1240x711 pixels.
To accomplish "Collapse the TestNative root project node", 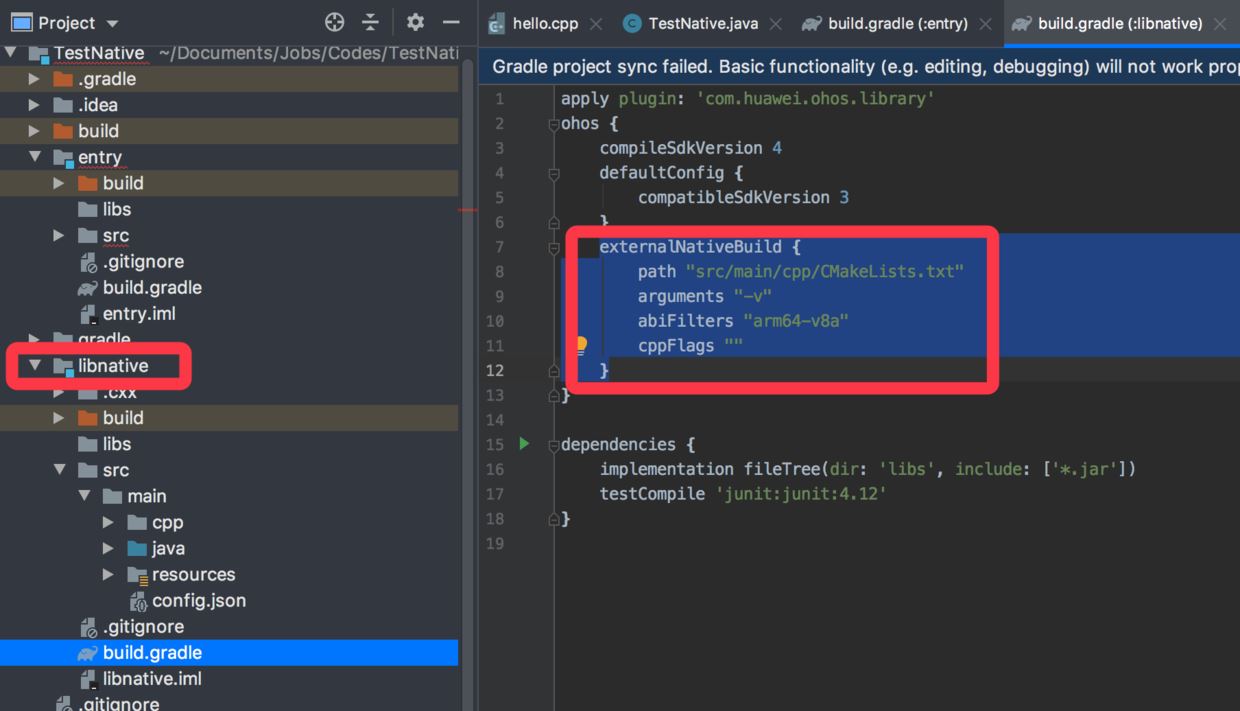I will tap(11, 52).
